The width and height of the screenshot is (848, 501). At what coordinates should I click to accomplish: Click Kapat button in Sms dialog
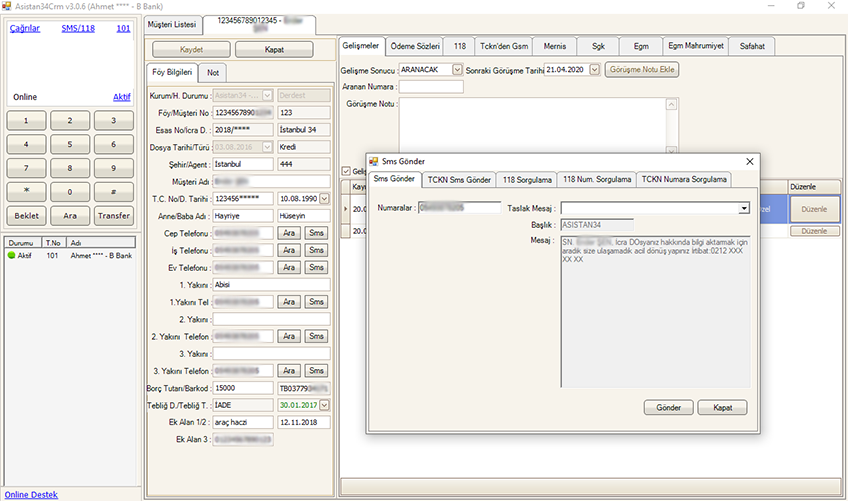tap(723, 407)
